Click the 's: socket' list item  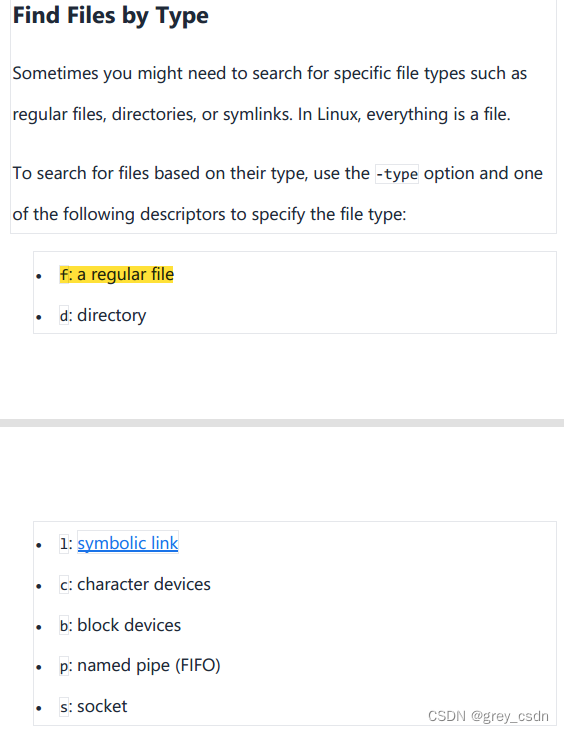(x=93, y=706)
